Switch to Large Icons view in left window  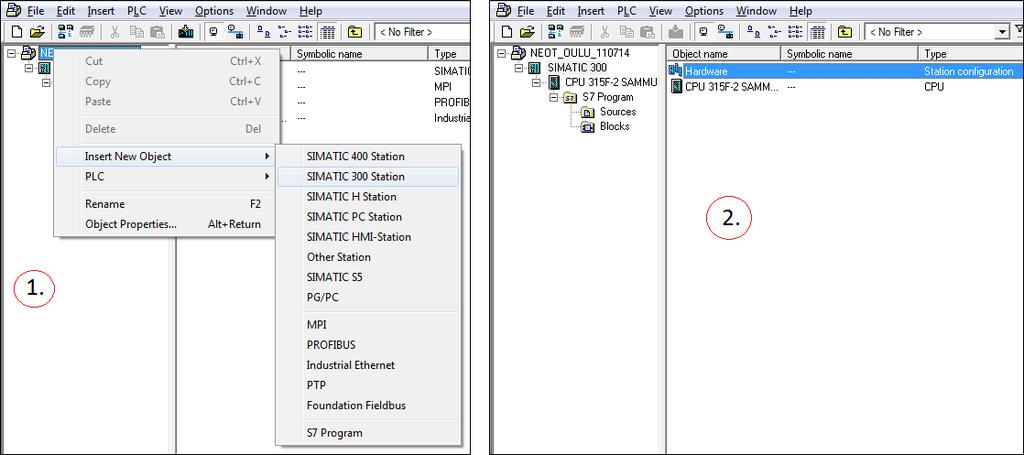263,31
